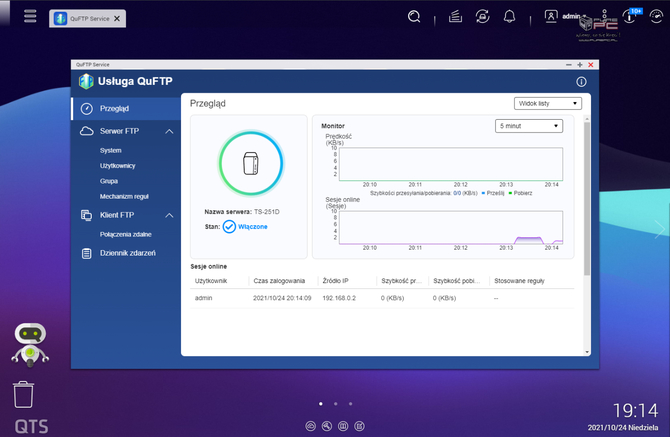Click the fourth icon in bottom desktop row
Image resolution: width=670 pixels, height=437 pixels.
click(x=359, y=426)
